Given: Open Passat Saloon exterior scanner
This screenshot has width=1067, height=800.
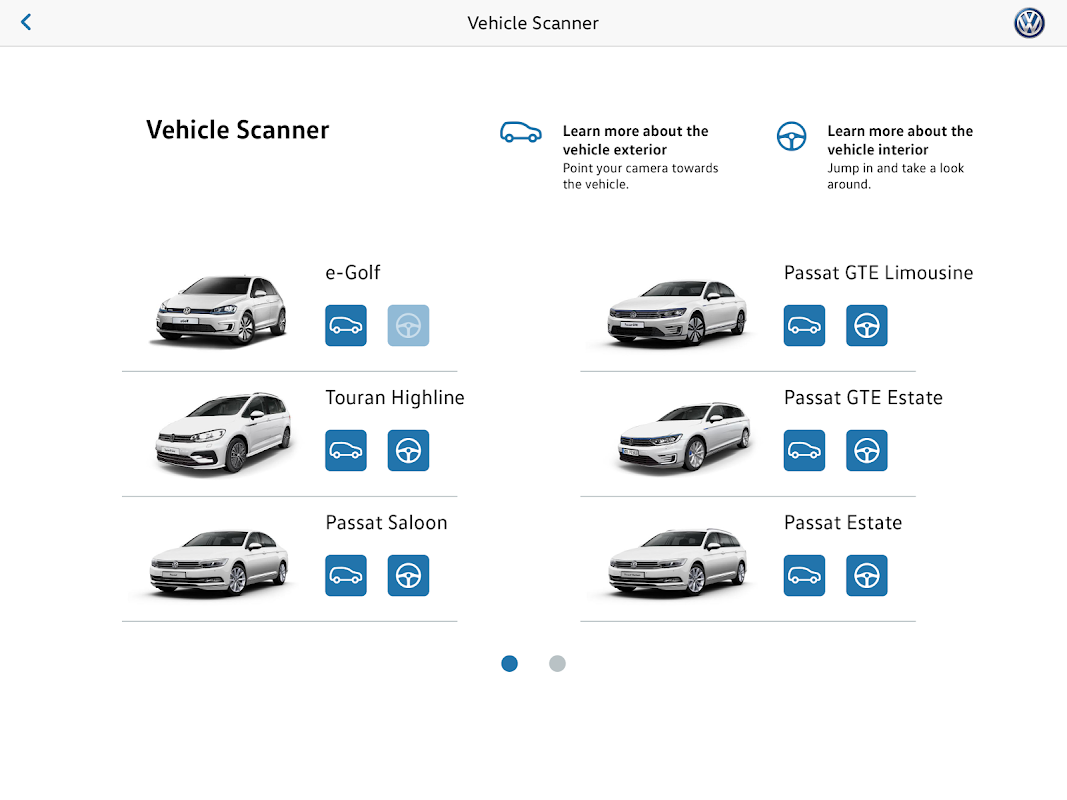Looking at the screenshot, I should point(346,576).
